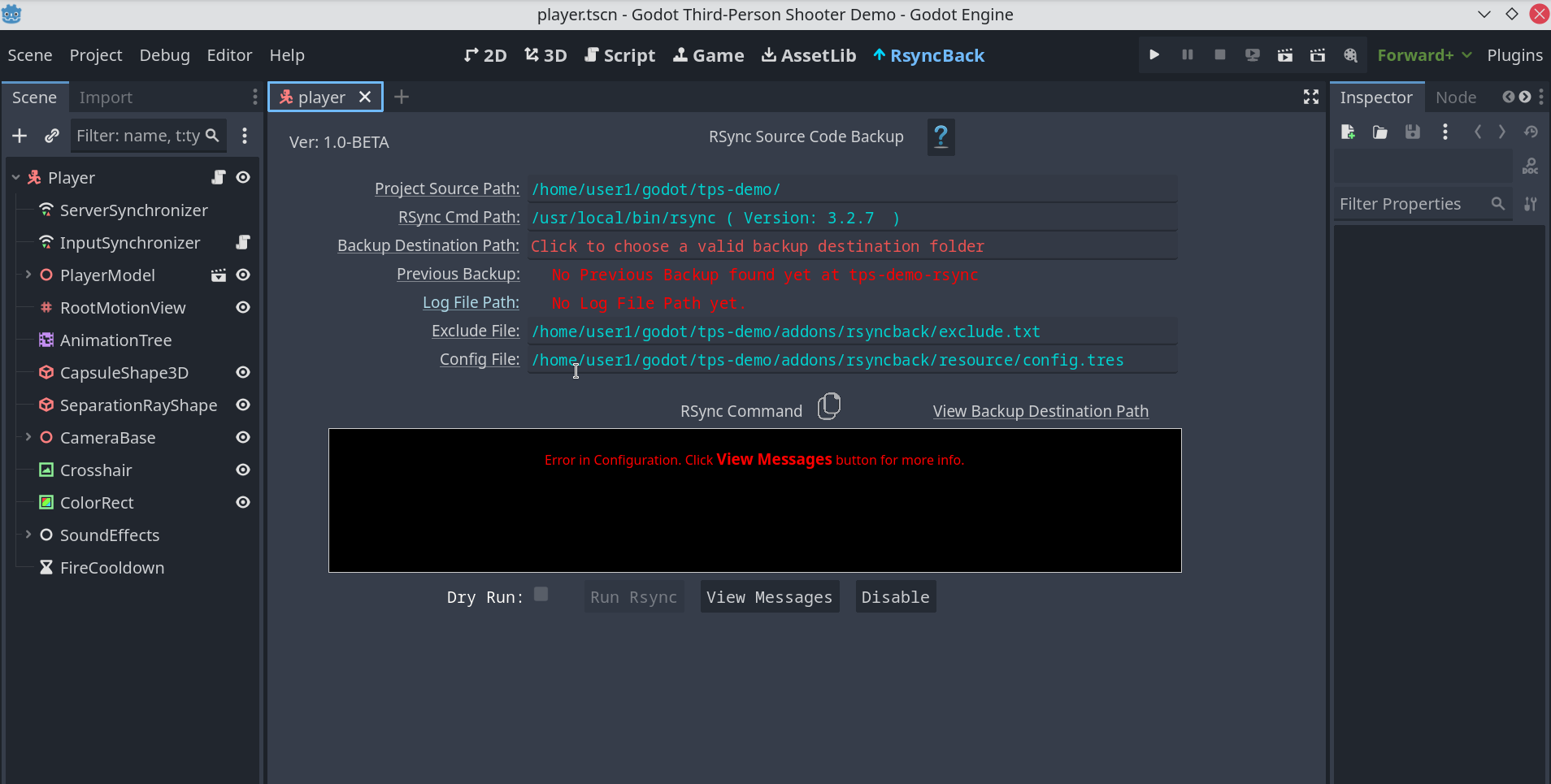Focus the scene tree filter field
The image size is (1551, 784).
tap(147, 136)
